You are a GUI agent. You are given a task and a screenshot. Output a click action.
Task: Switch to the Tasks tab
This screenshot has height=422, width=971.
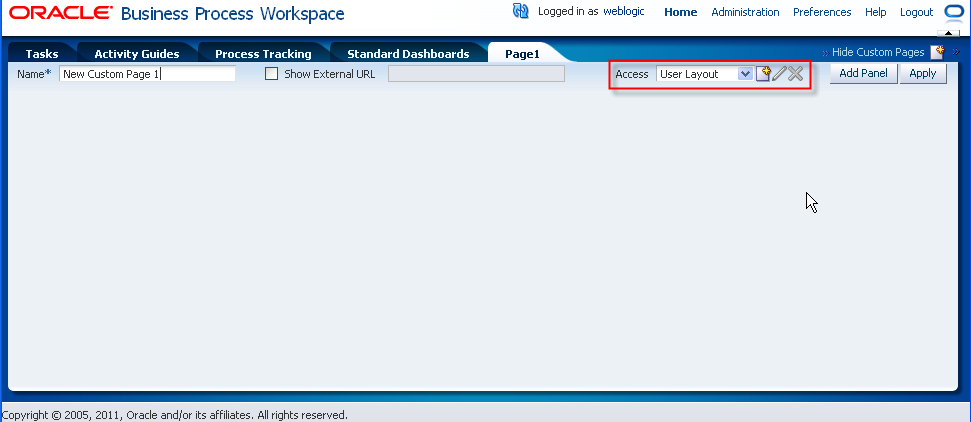(x=42, y=54)
